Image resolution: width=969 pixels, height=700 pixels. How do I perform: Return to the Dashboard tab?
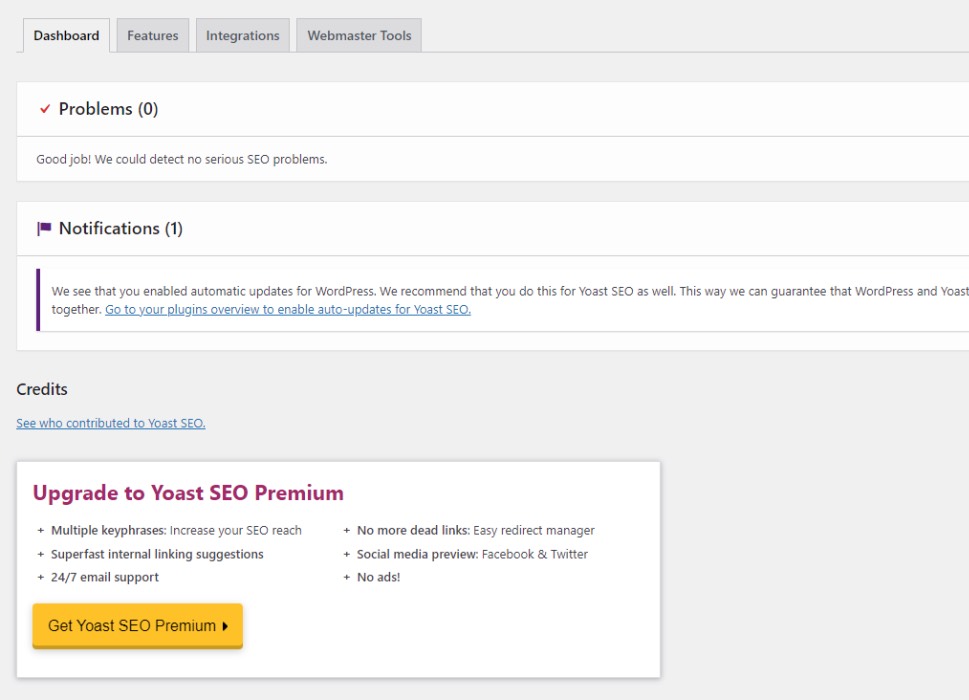pyautogui.click(x=65, y=34)
